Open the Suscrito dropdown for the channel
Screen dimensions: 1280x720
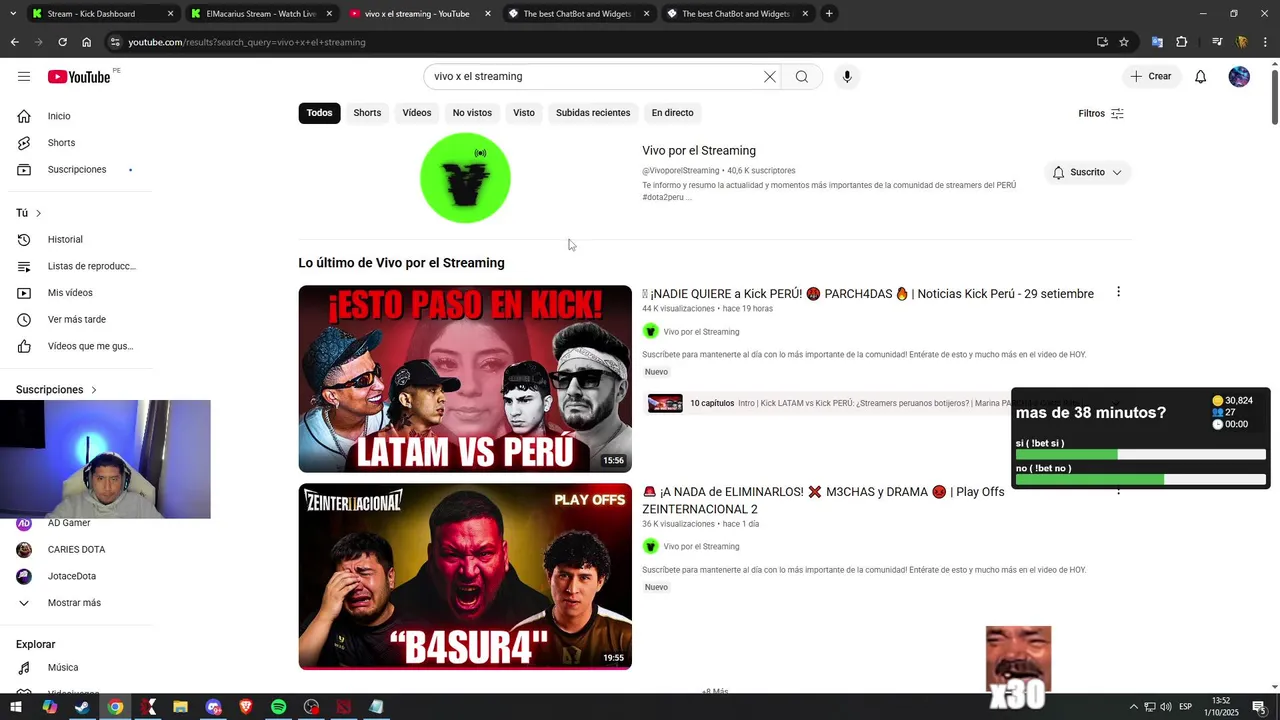point(1087,172)
